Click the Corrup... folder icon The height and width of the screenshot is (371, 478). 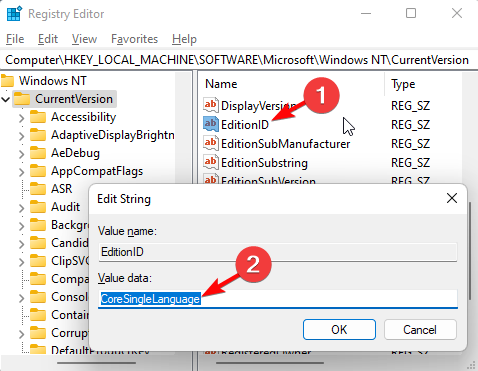(x=38, y=333)
